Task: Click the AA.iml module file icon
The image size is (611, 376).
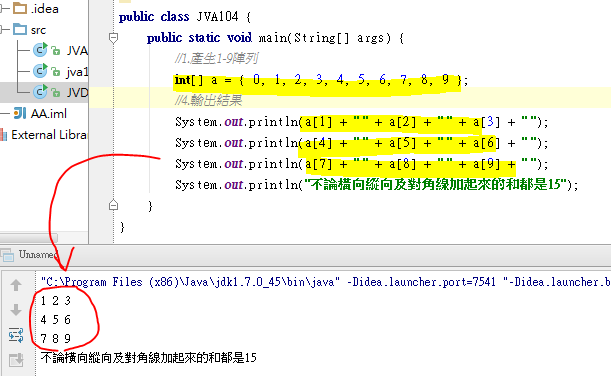Action: (x=19, y=113)
